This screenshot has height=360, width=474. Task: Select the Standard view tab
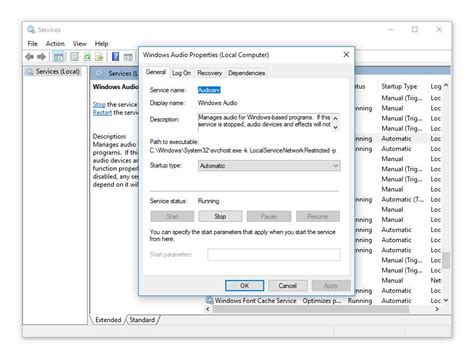[142, 320]
